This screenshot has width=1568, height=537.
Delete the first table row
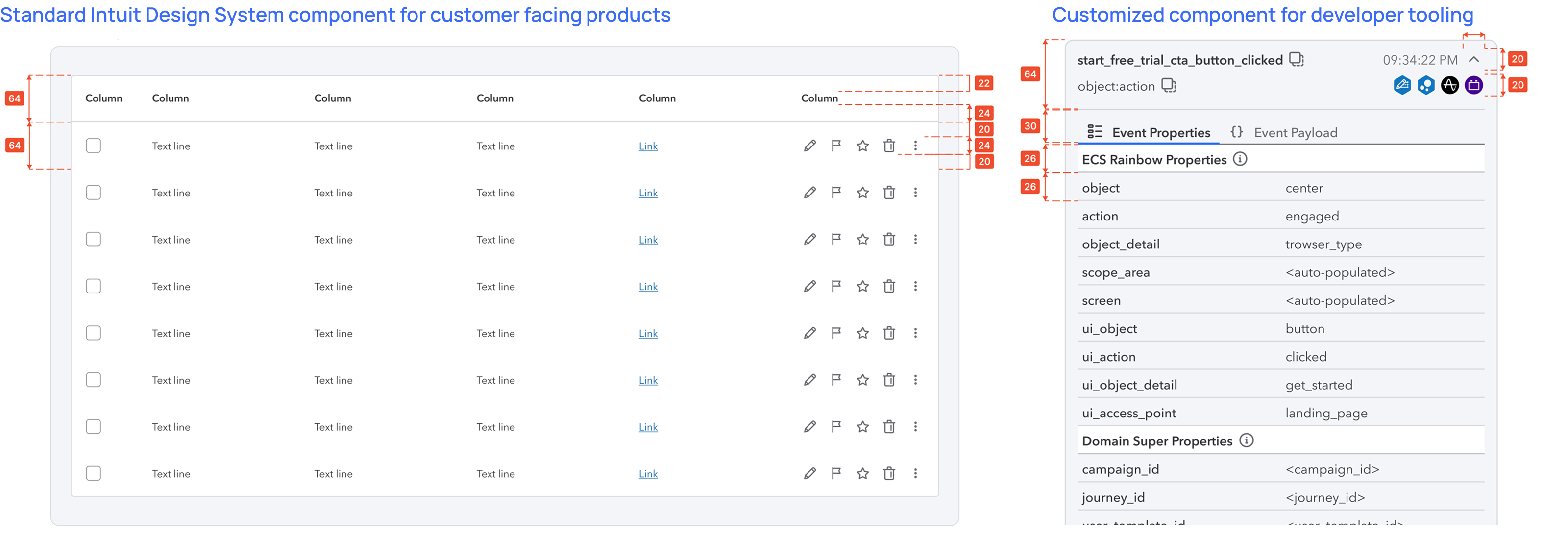coord(889,146)
